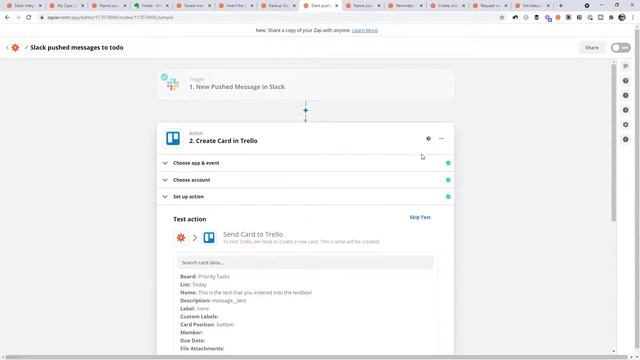Click the pencil icon to rename the Zap

(26, 47)
